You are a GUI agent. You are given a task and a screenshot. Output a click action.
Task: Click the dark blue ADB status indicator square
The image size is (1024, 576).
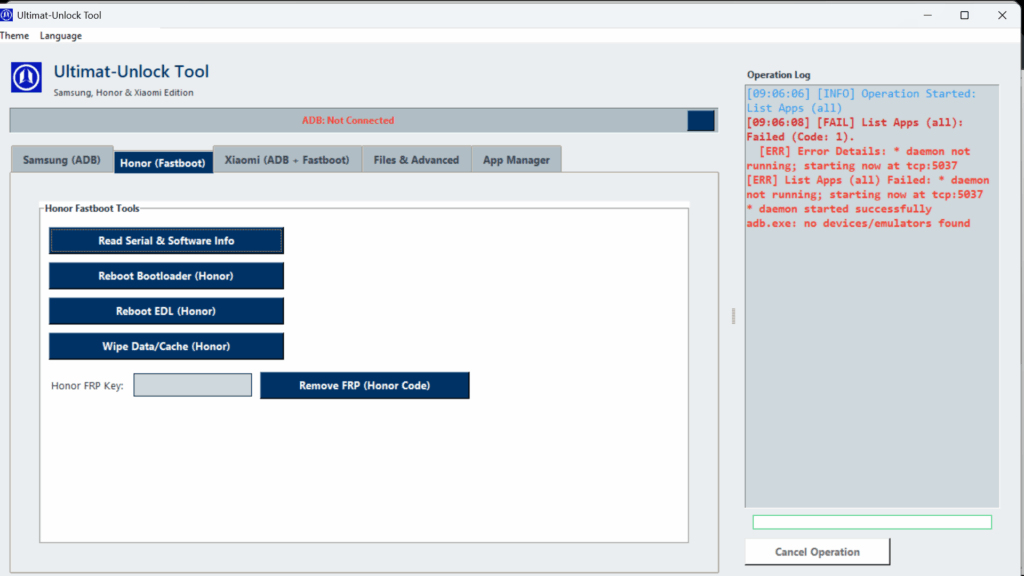coord(701,120)
